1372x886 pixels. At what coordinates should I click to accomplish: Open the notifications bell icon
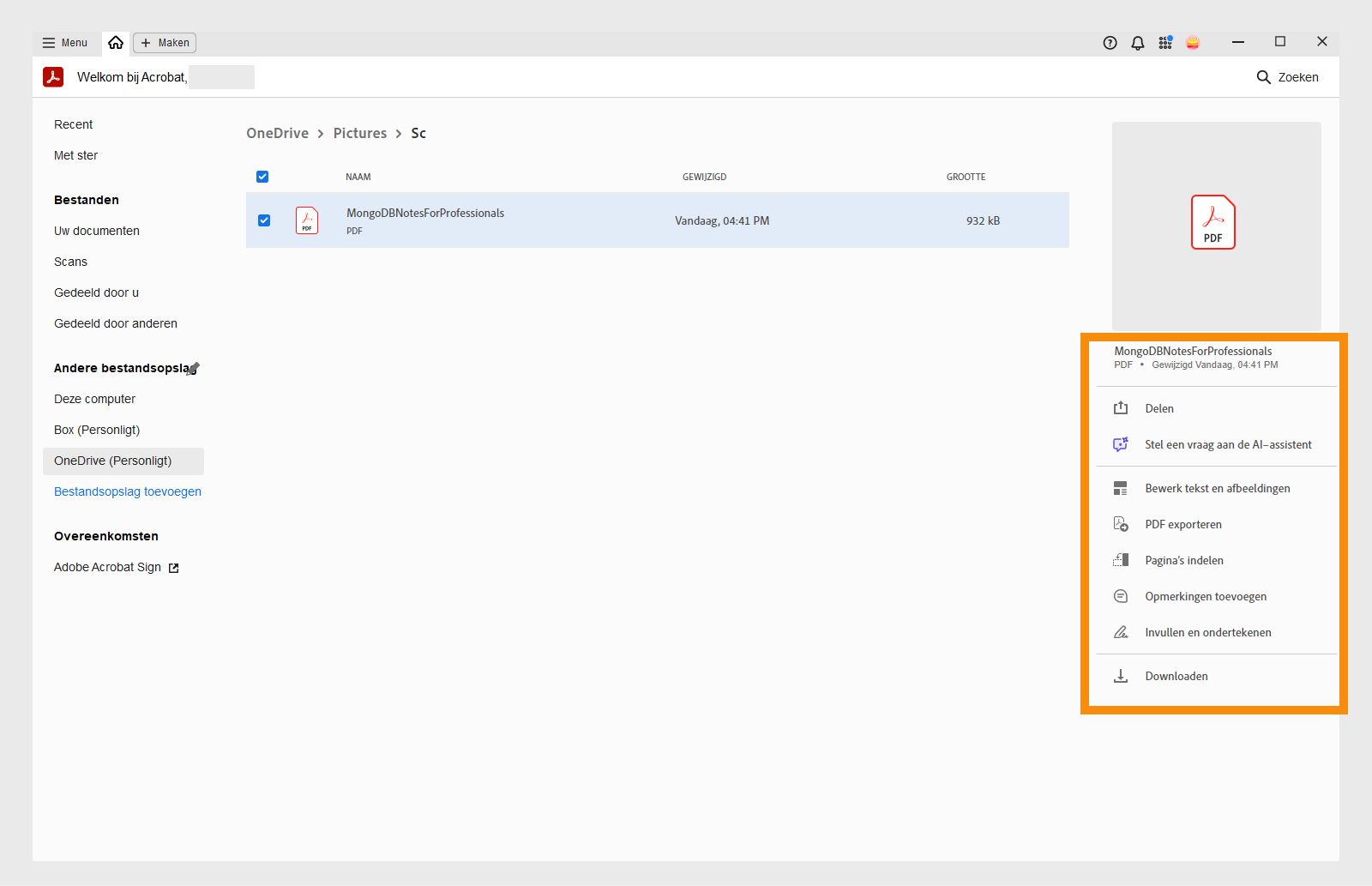1137,42
